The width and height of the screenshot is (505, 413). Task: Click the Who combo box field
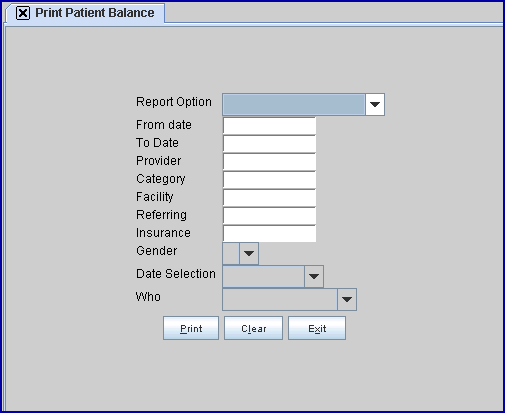coord(280,300)
